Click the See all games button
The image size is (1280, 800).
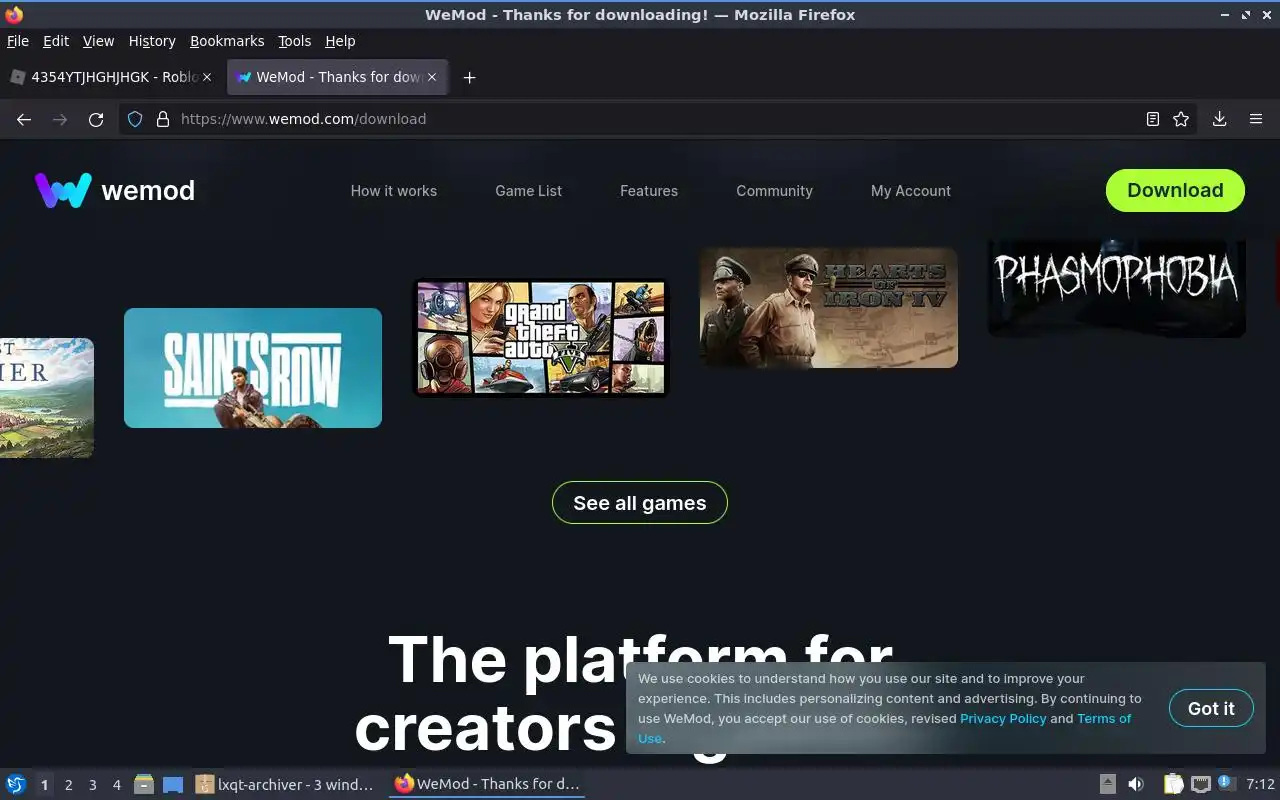[x=640, y=503]
